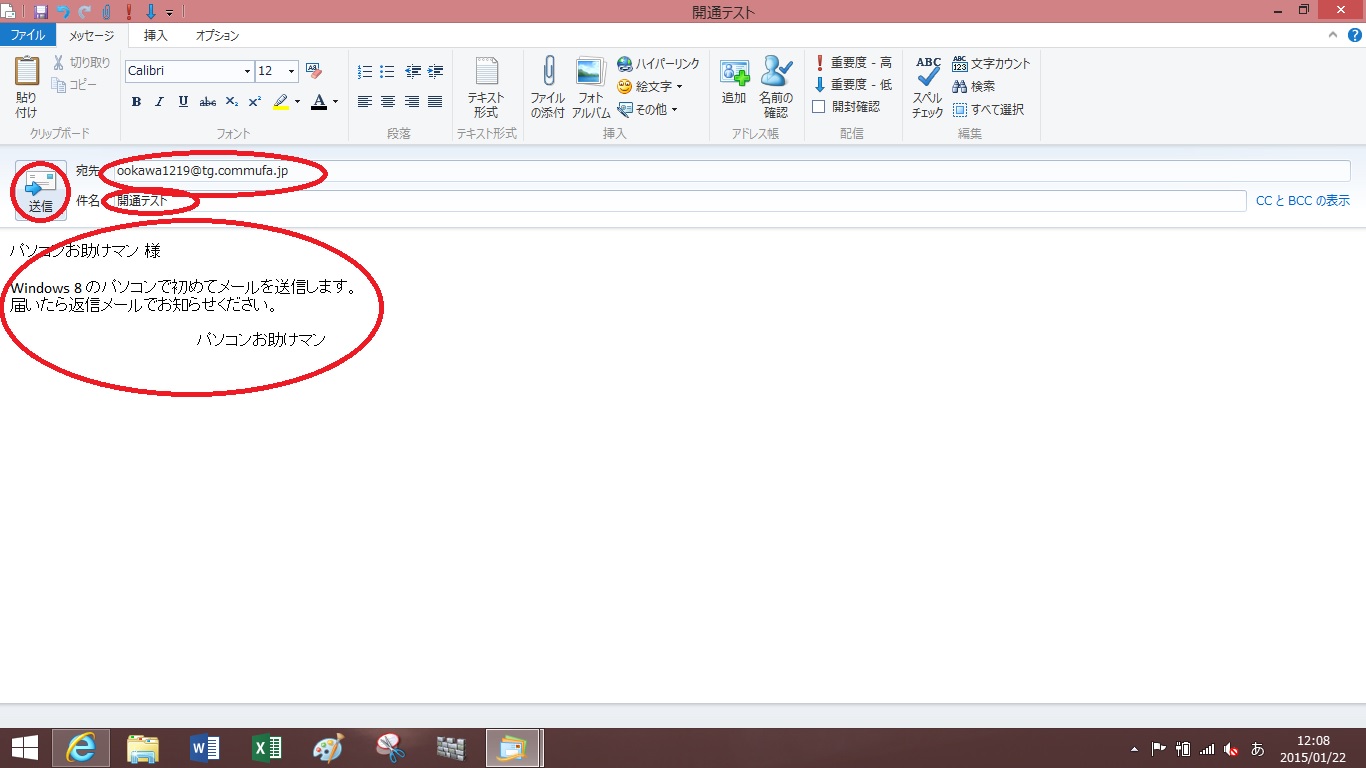Set high importance (重要度 - 高)
This screenshot has width=1366, height=768.
coord(852,62)
